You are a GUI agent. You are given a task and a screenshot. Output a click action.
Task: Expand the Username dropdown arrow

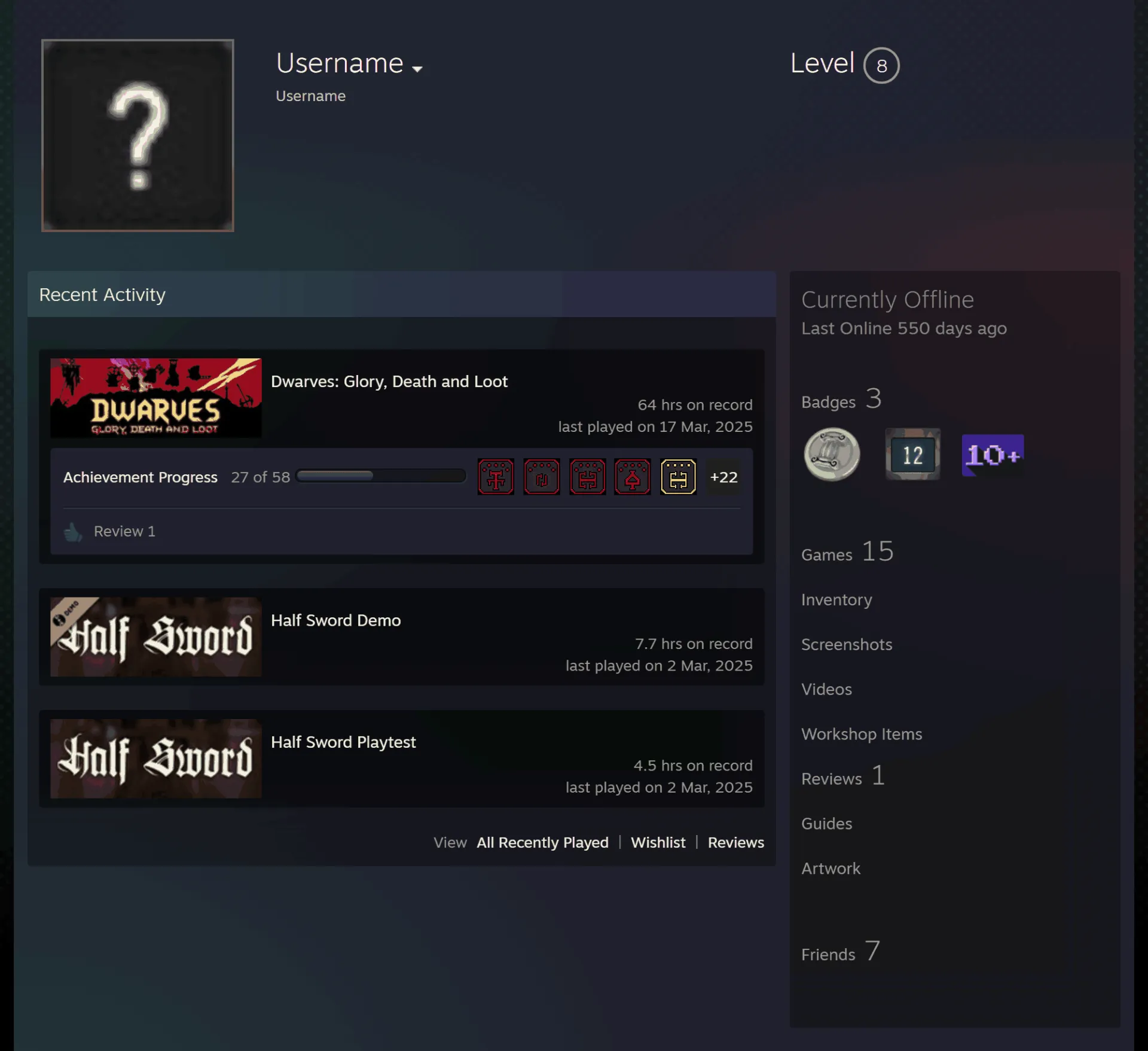pos(417,69)
